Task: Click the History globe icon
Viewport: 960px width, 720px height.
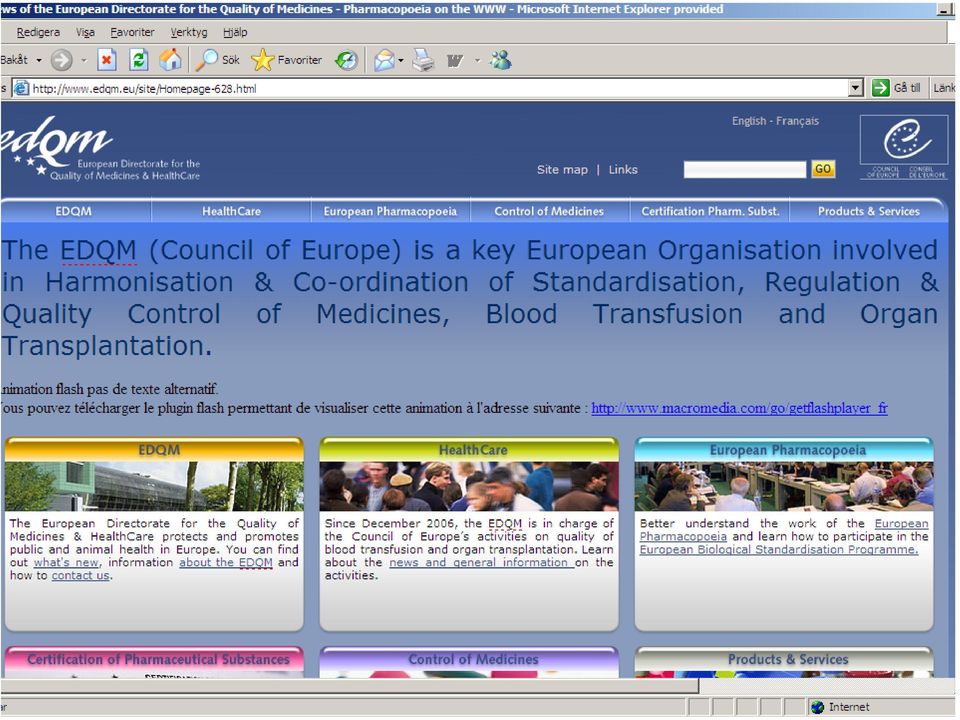Action: pos(347,60)
